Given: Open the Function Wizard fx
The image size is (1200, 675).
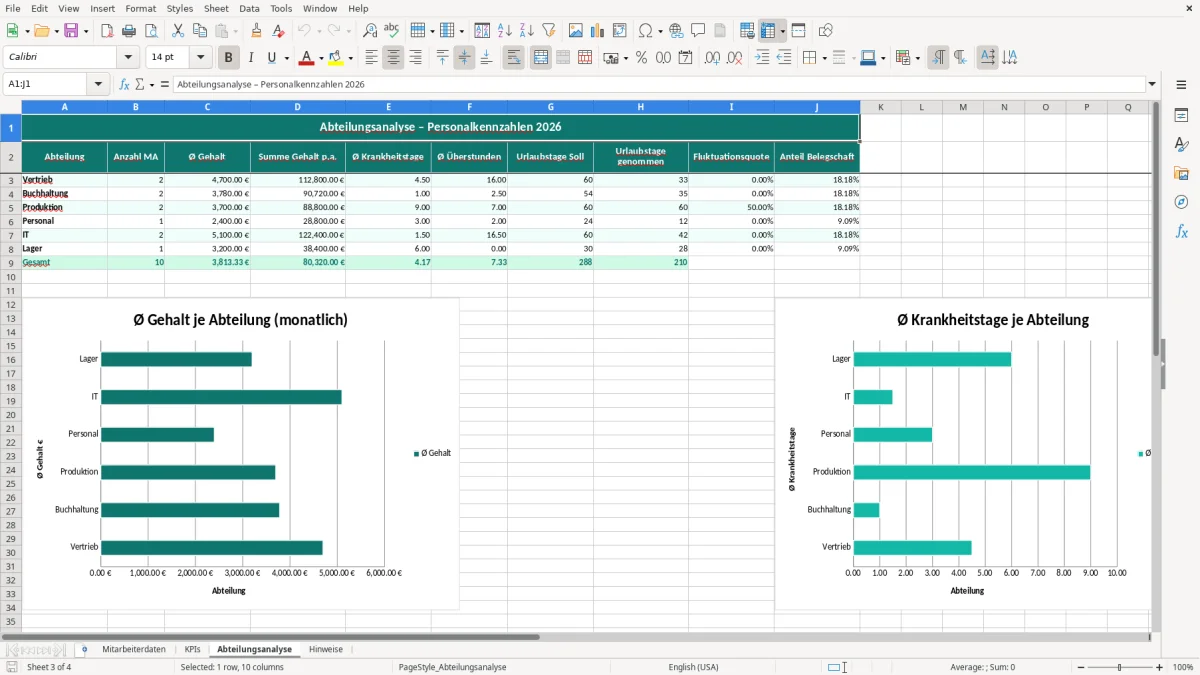Looking at the screenshot, I should point(124,84).
